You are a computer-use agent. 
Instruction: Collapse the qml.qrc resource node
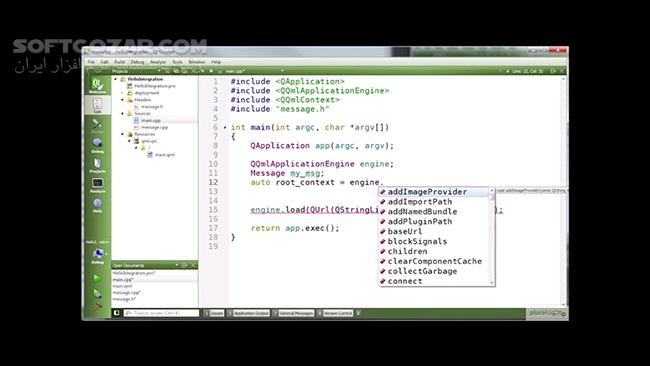coord(129,141)
